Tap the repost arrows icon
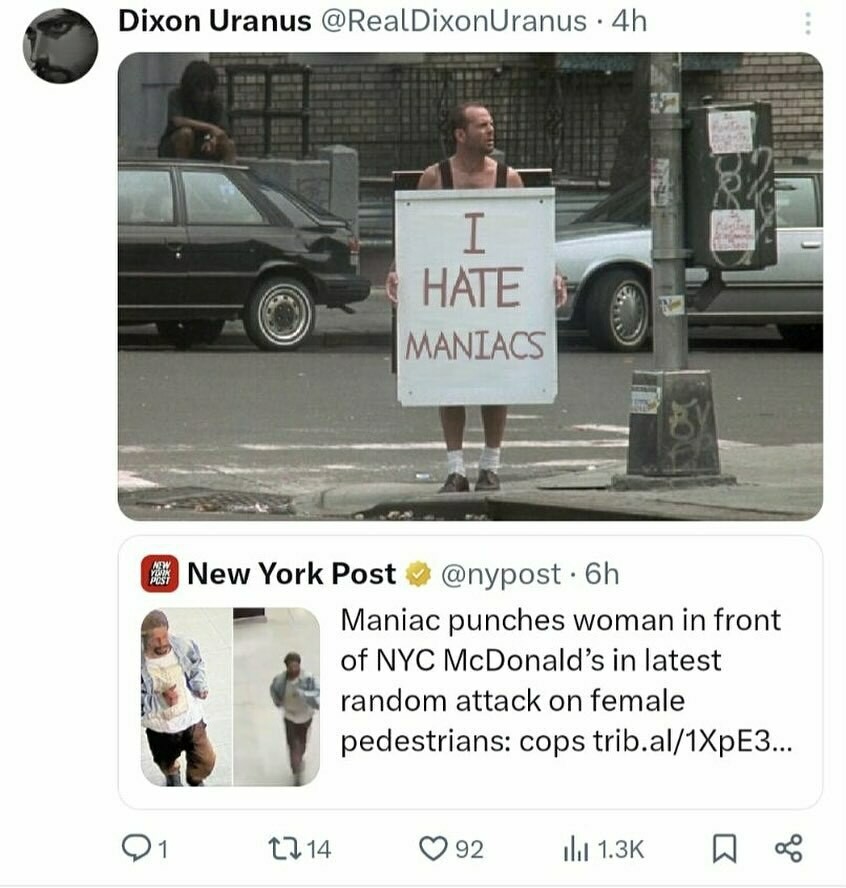 (280, 849)
